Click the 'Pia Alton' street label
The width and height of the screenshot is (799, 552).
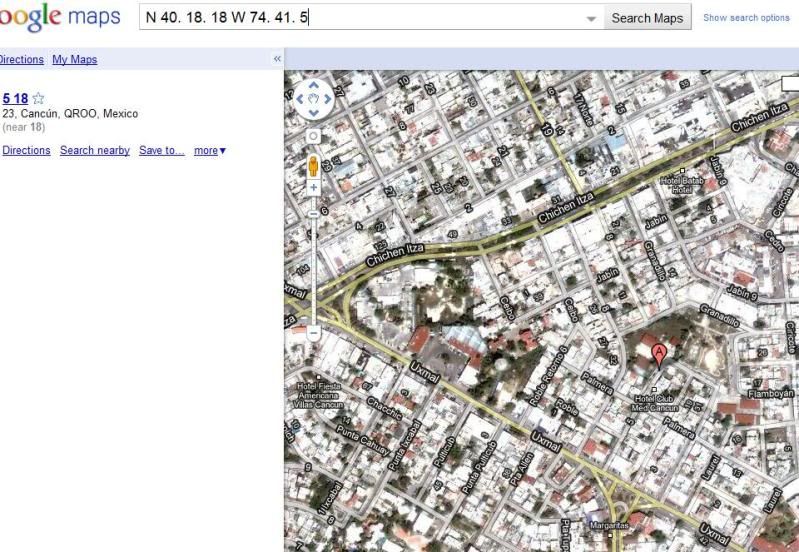pyautogui.click(x=521, y=469)
